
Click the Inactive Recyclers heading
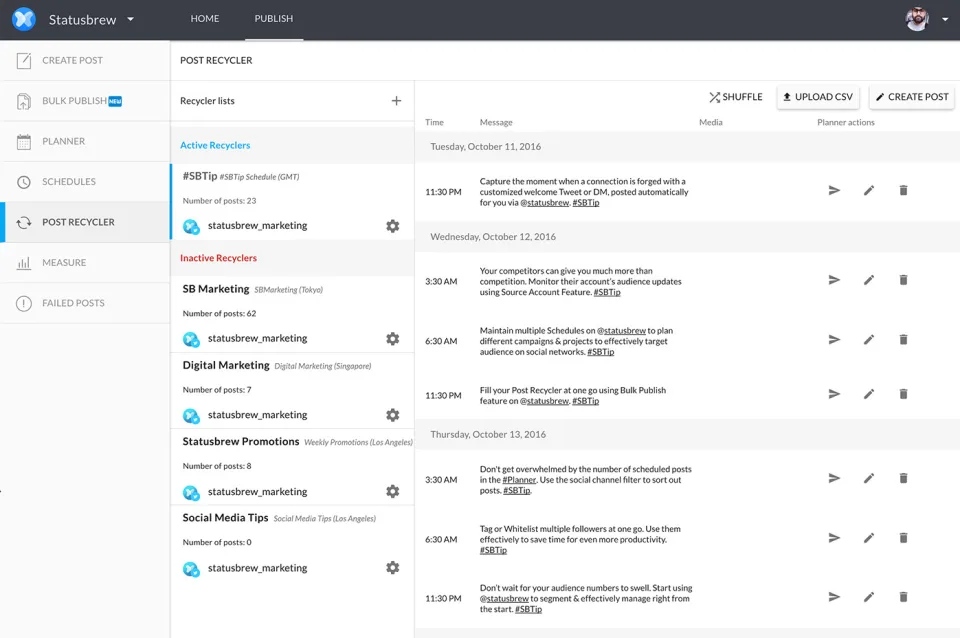218,258
